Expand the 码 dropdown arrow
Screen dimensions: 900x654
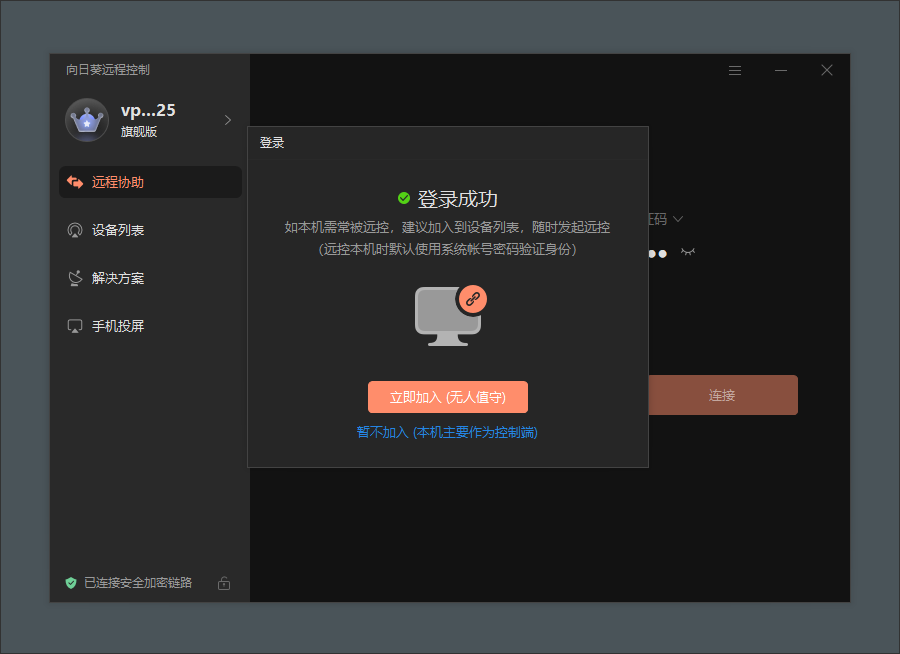[x=678, y=219]
